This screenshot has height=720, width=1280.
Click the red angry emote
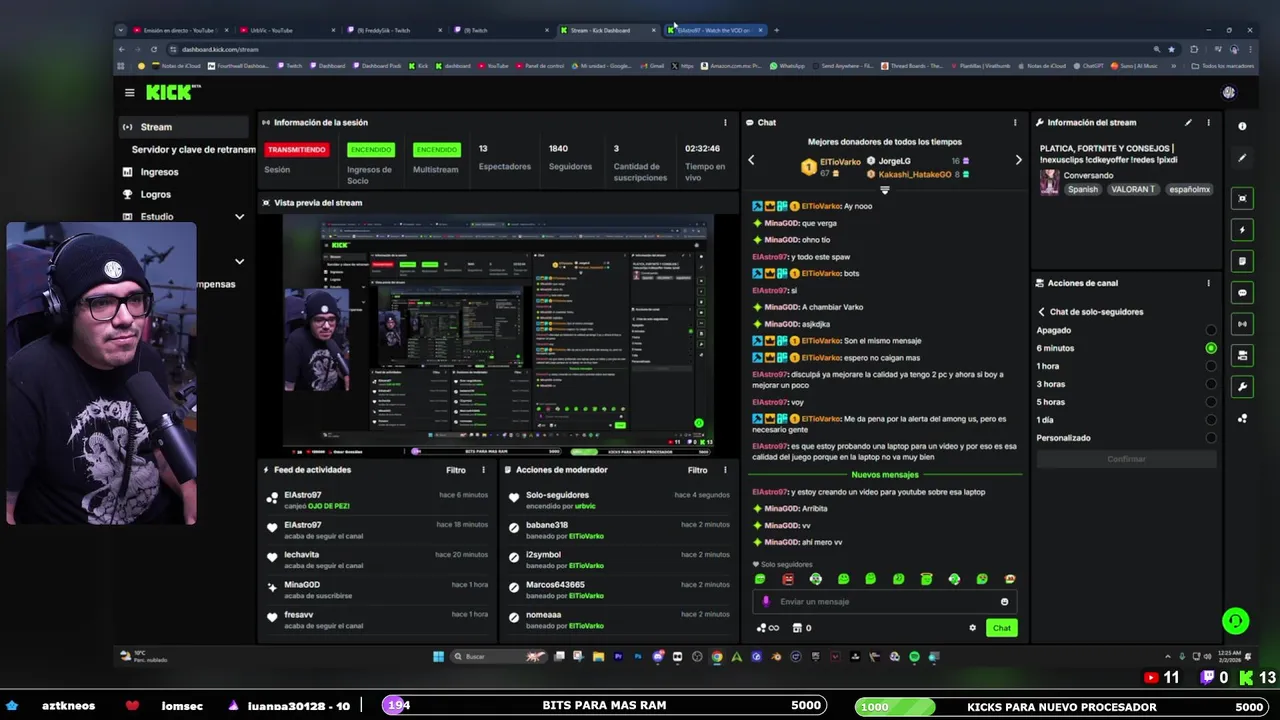click(x=788, y=579)
